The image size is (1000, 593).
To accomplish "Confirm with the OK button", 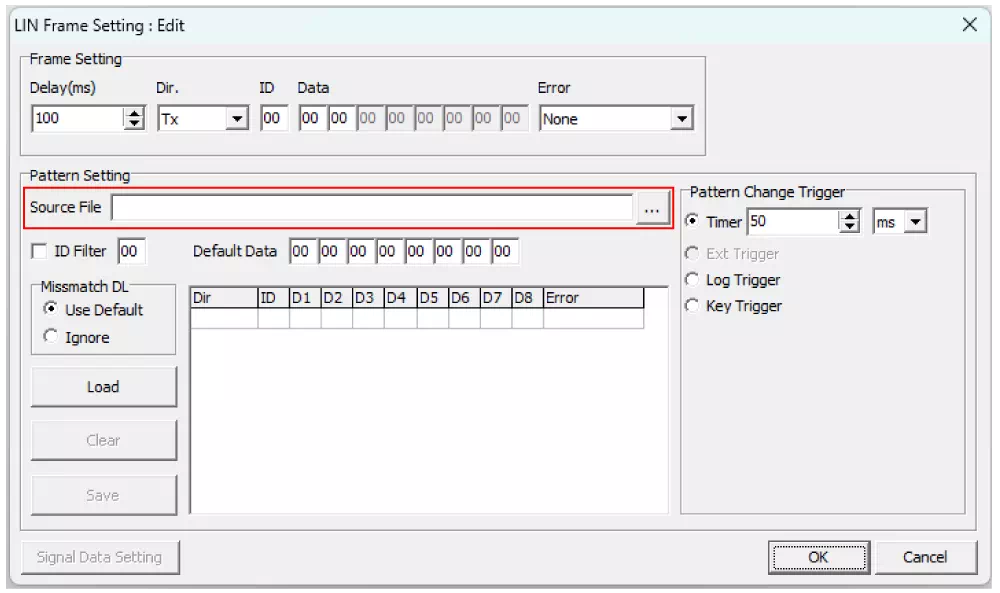I will click(x=817, y=557).
